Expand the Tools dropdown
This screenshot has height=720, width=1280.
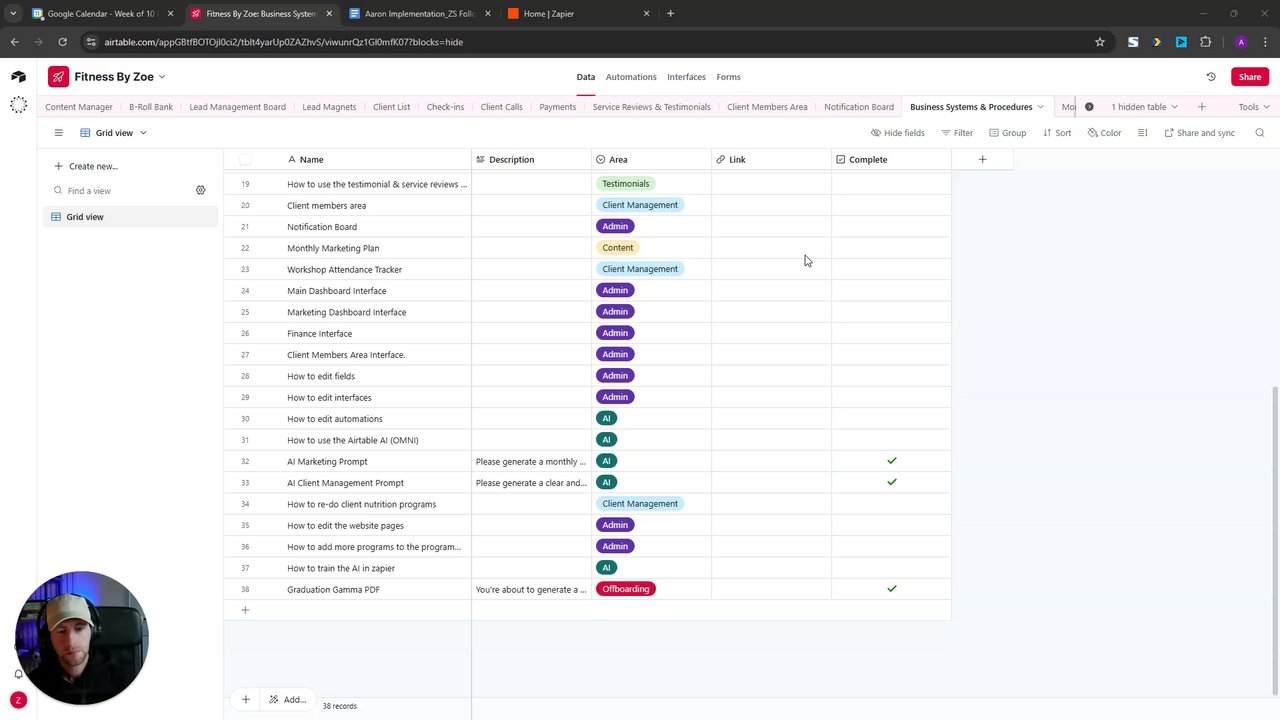(x=1253, y=107)
